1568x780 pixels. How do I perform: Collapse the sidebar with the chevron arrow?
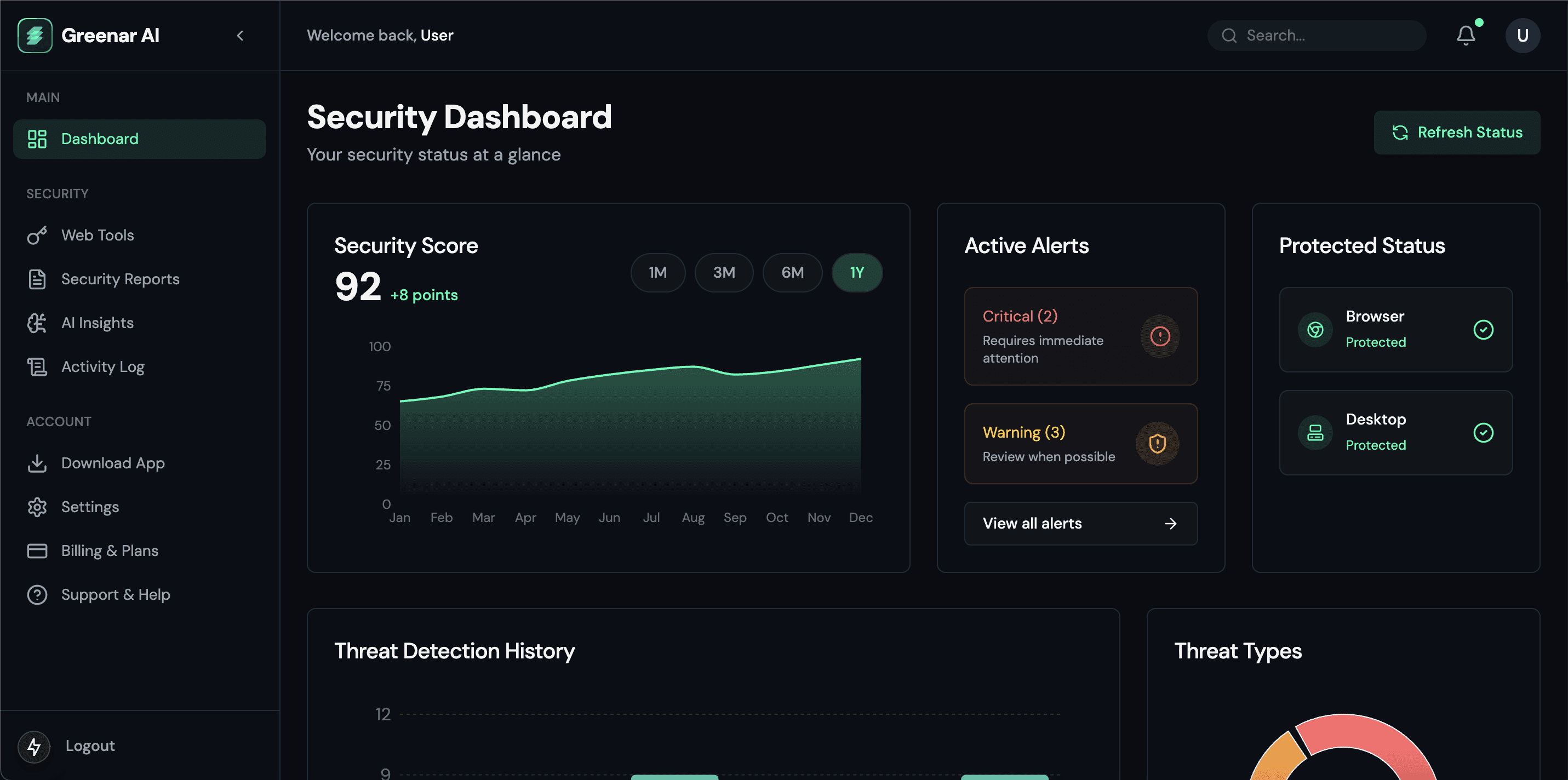[241, 35]
